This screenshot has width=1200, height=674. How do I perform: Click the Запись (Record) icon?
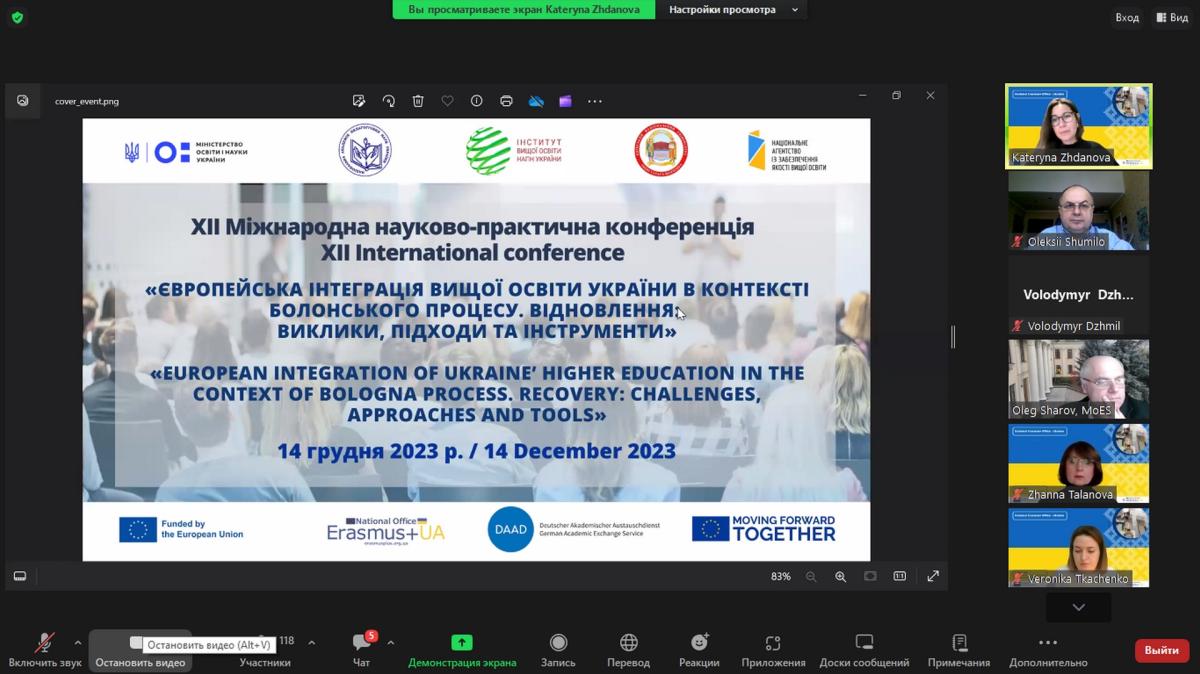[x=558, y=643]
